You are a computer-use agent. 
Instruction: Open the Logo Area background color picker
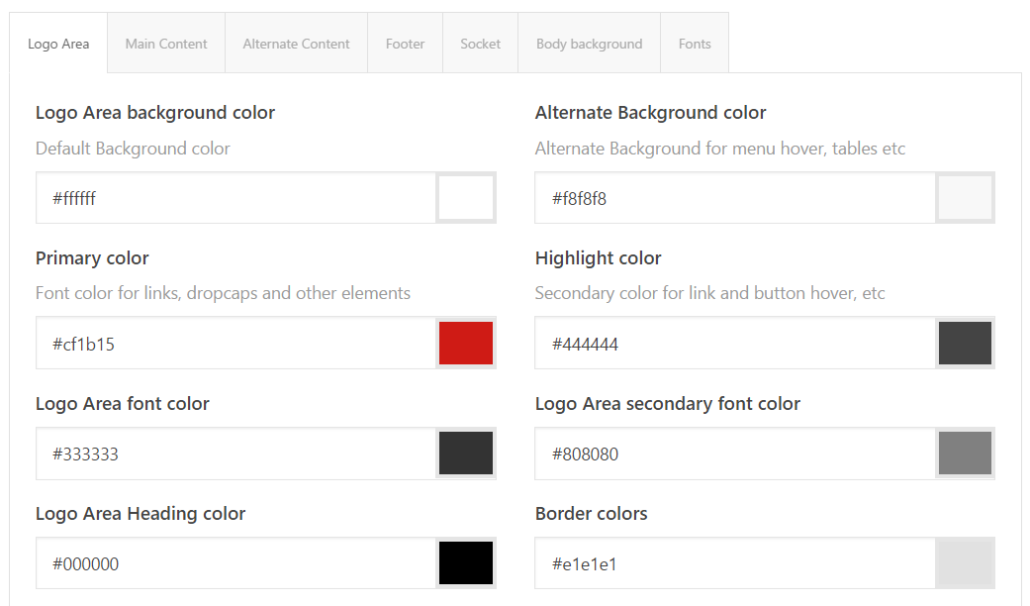pos(466,197)
